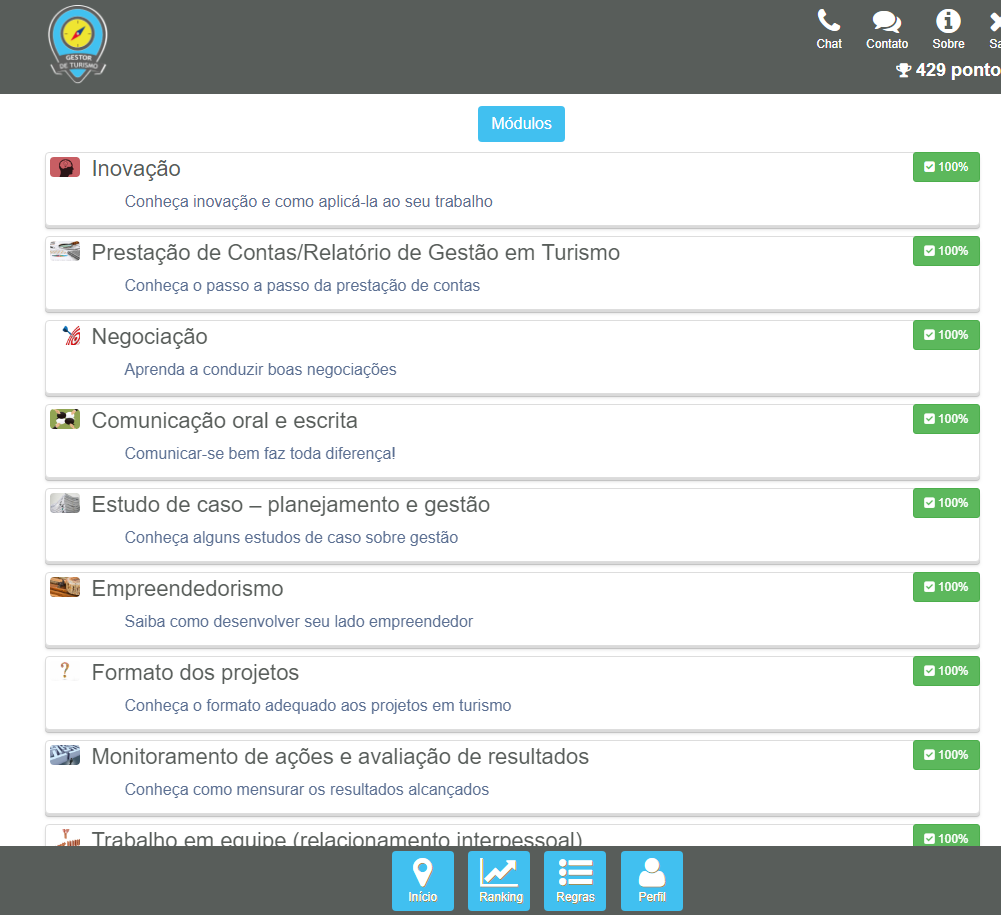Go to Início via map pin button
The width and height of the screenshot is (1001, 916).
pyautogui.click(x=423, y=881)
